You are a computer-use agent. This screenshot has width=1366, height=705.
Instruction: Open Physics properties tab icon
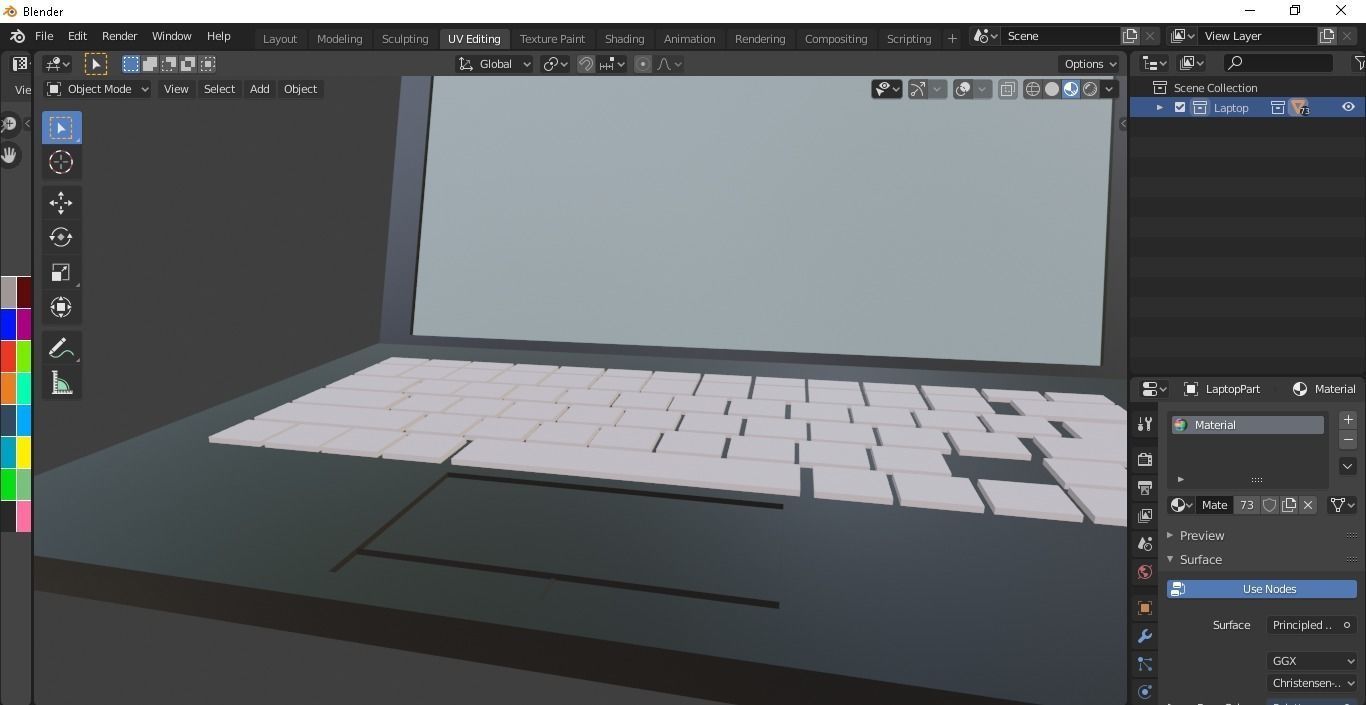coord(1145,692)
